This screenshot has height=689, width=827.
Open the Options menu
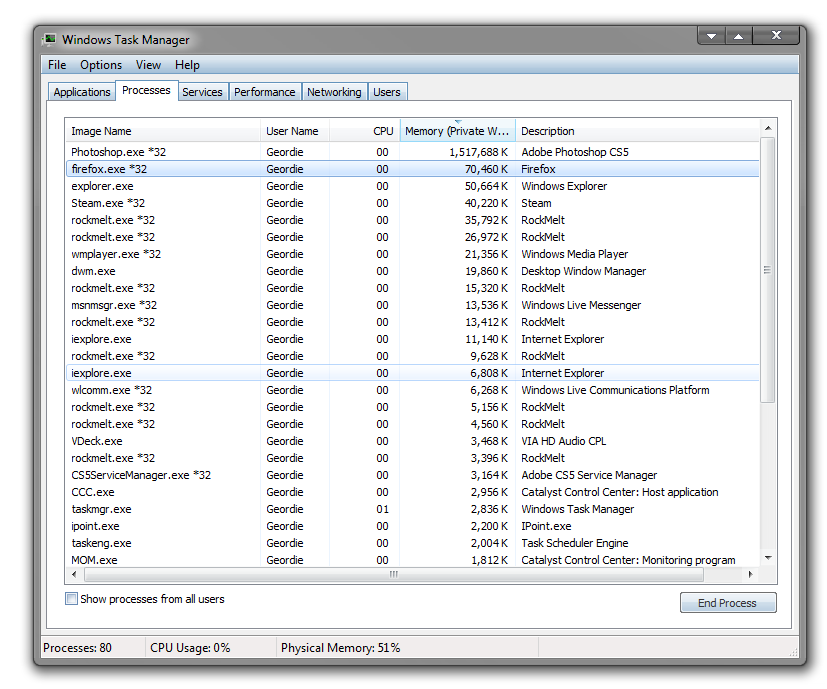tap(101, 65)
